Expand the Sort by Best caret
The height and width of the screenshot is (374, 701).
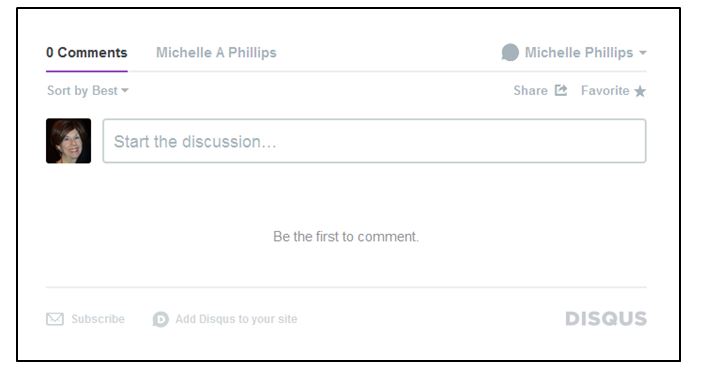(125, 90)
